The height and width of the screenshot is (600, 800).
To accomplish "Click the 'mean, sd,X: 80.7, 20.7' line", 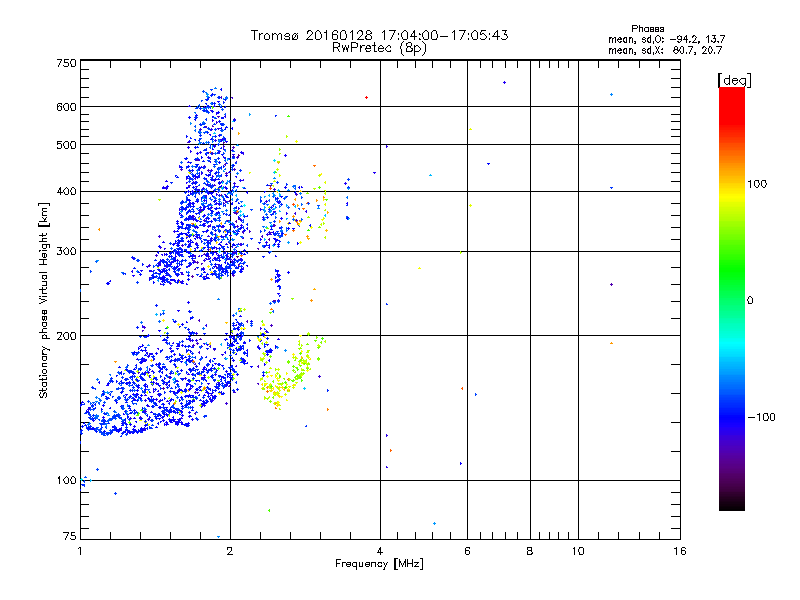I will click(x=665, y=50).
